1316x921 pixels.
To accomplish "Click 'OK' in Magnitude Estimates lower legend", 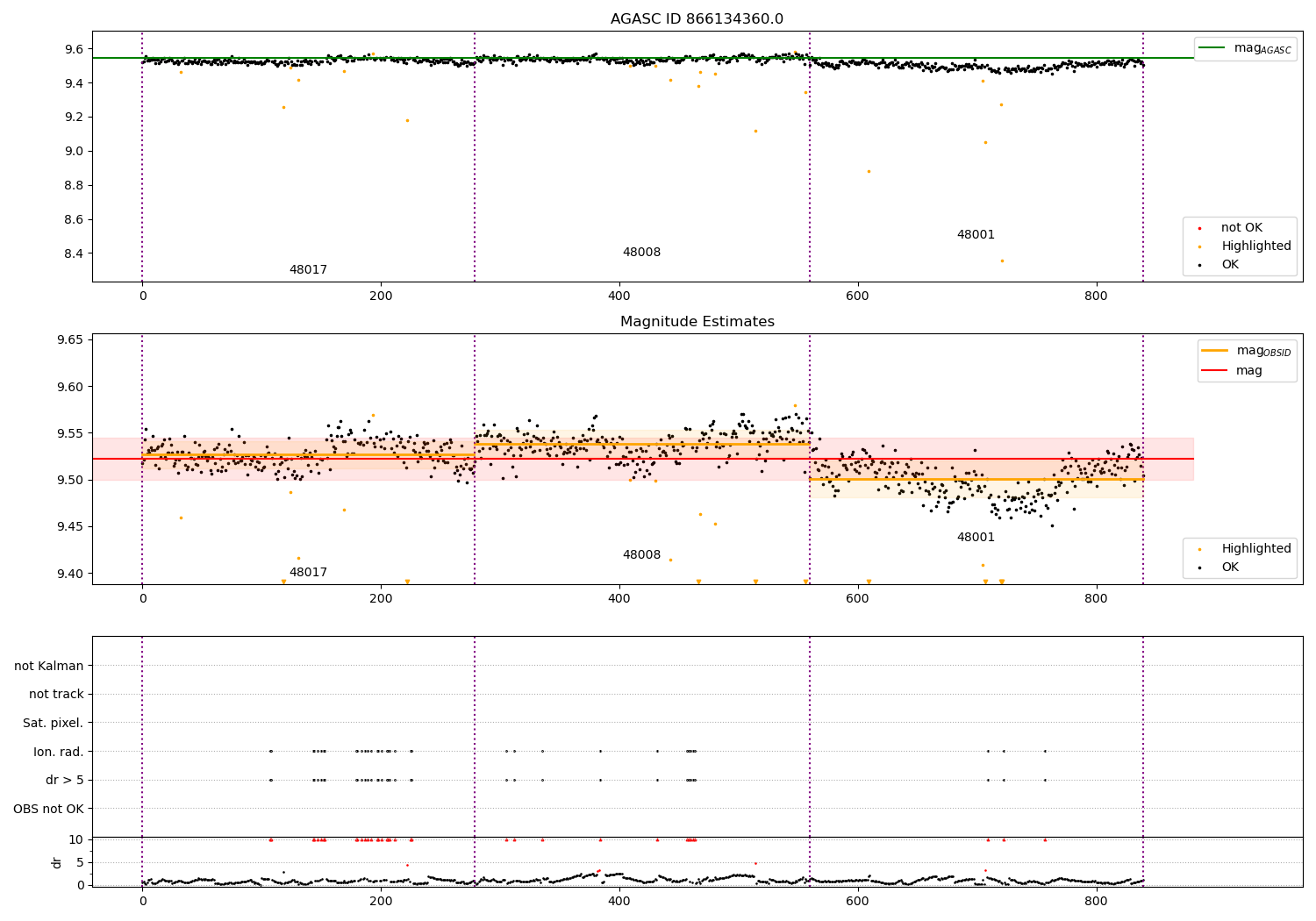I will click(x=1230, y=568).
